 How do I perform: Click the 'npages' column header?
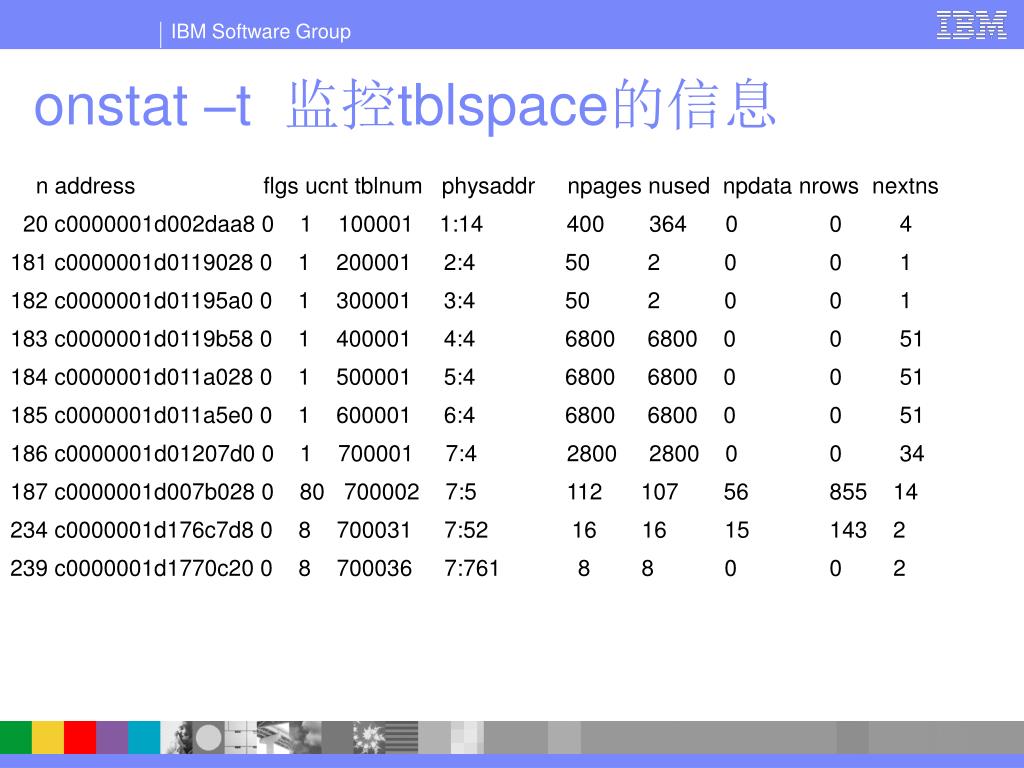click(604, 187)
